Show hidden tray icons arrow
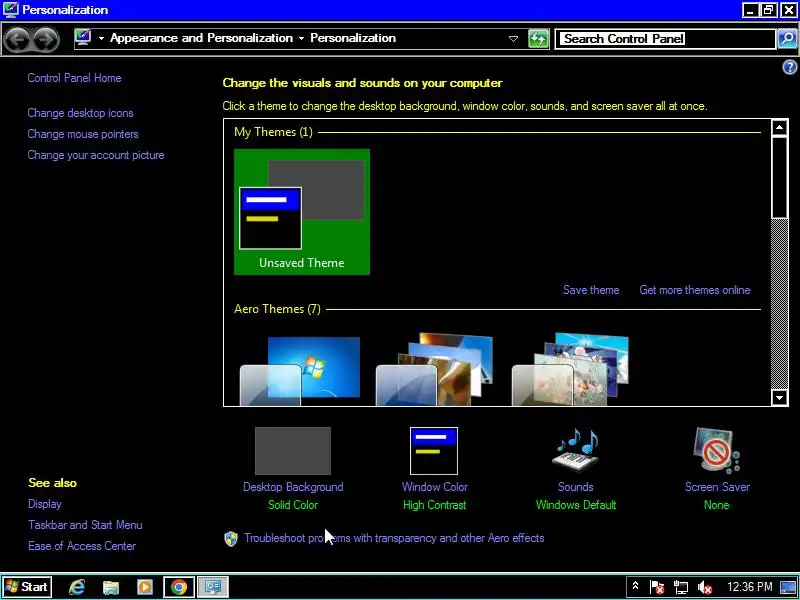 tap(635, 586)
